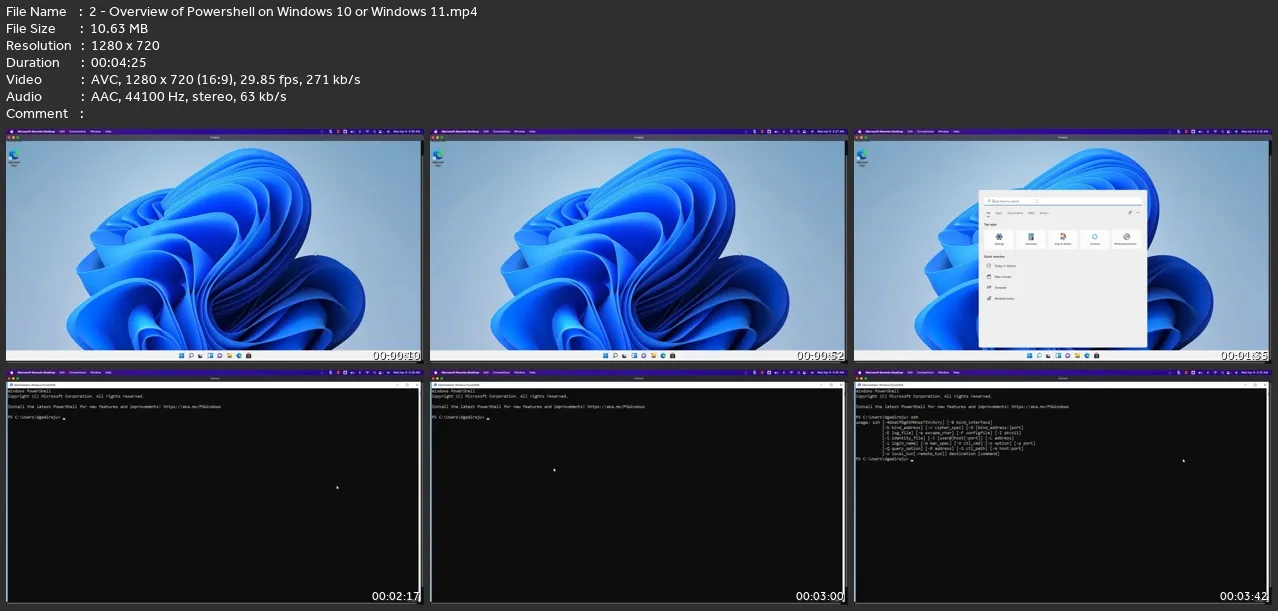Screen dimensions: 1278x611
Task: Click the Video codec info line
Action: click(x=225, y=80)
